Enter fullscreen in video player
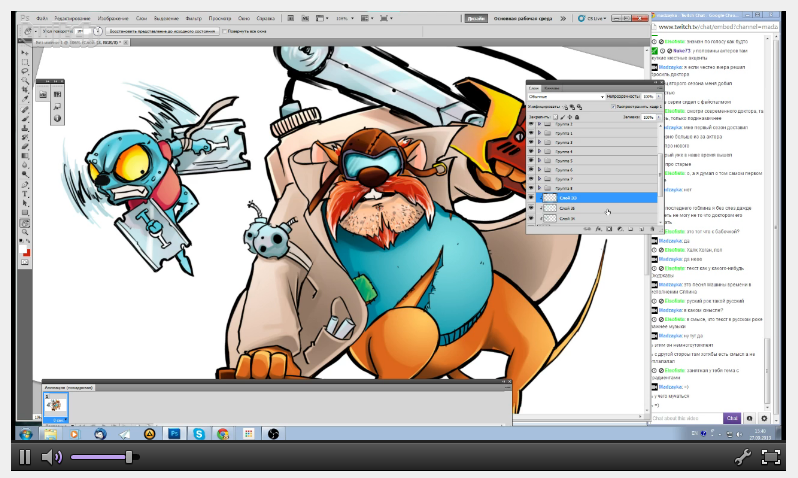This screenshot has height=478, width=798. (x=771, y=457)
